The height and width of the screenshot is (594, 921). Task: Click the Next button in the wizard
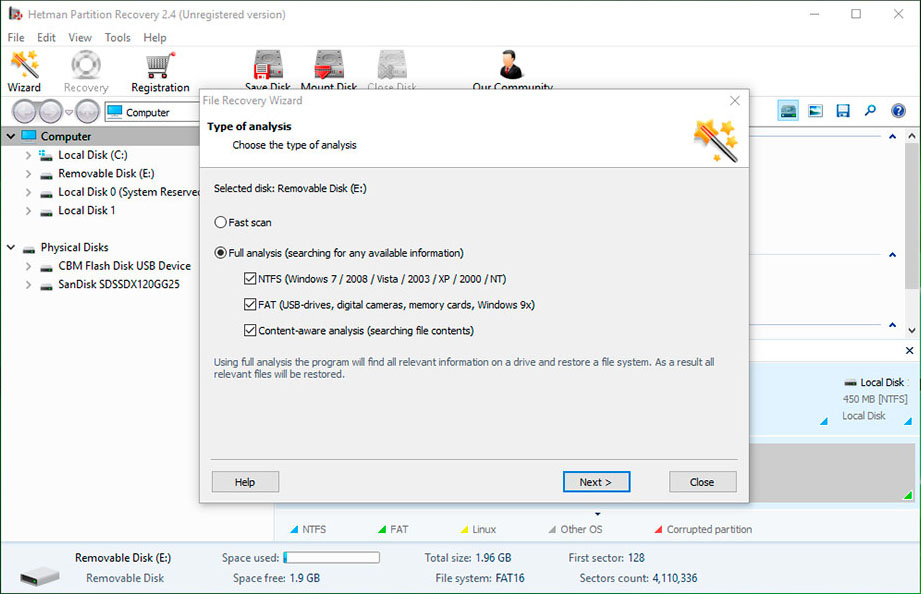(596, 481)
